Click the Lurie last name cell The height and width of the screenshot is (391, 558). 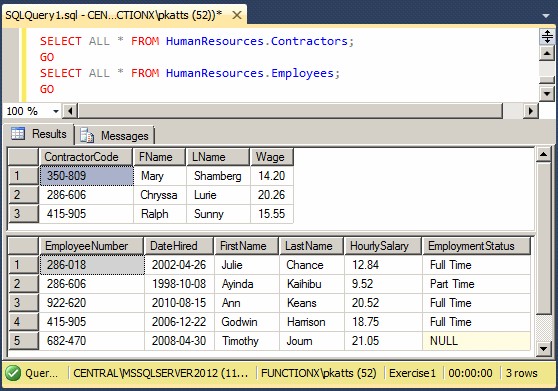click(x=218, y=195)
